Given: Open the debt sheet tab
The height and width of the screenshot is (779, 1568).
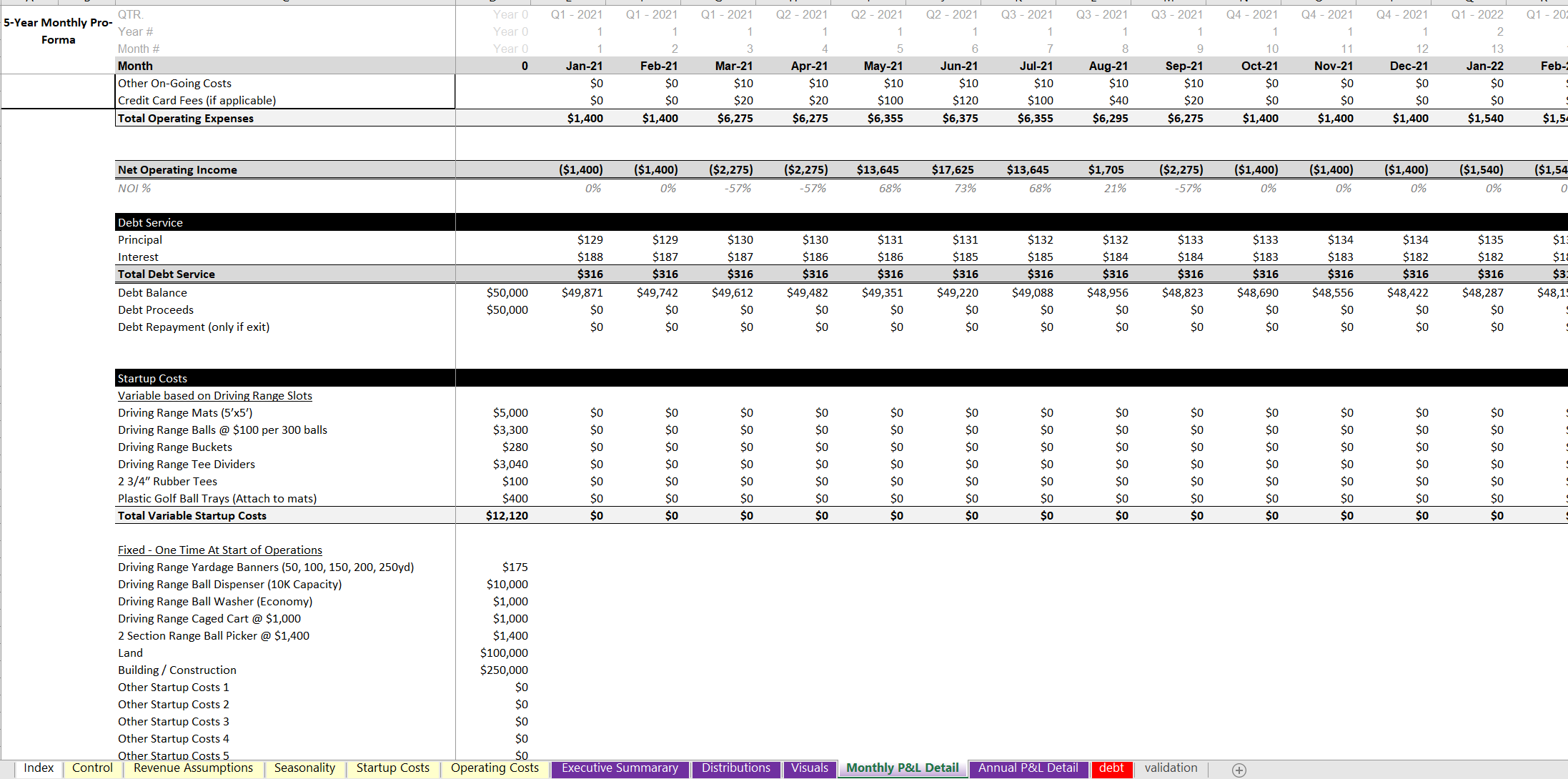Looking at the screenshot, I should coord(1112,768).
